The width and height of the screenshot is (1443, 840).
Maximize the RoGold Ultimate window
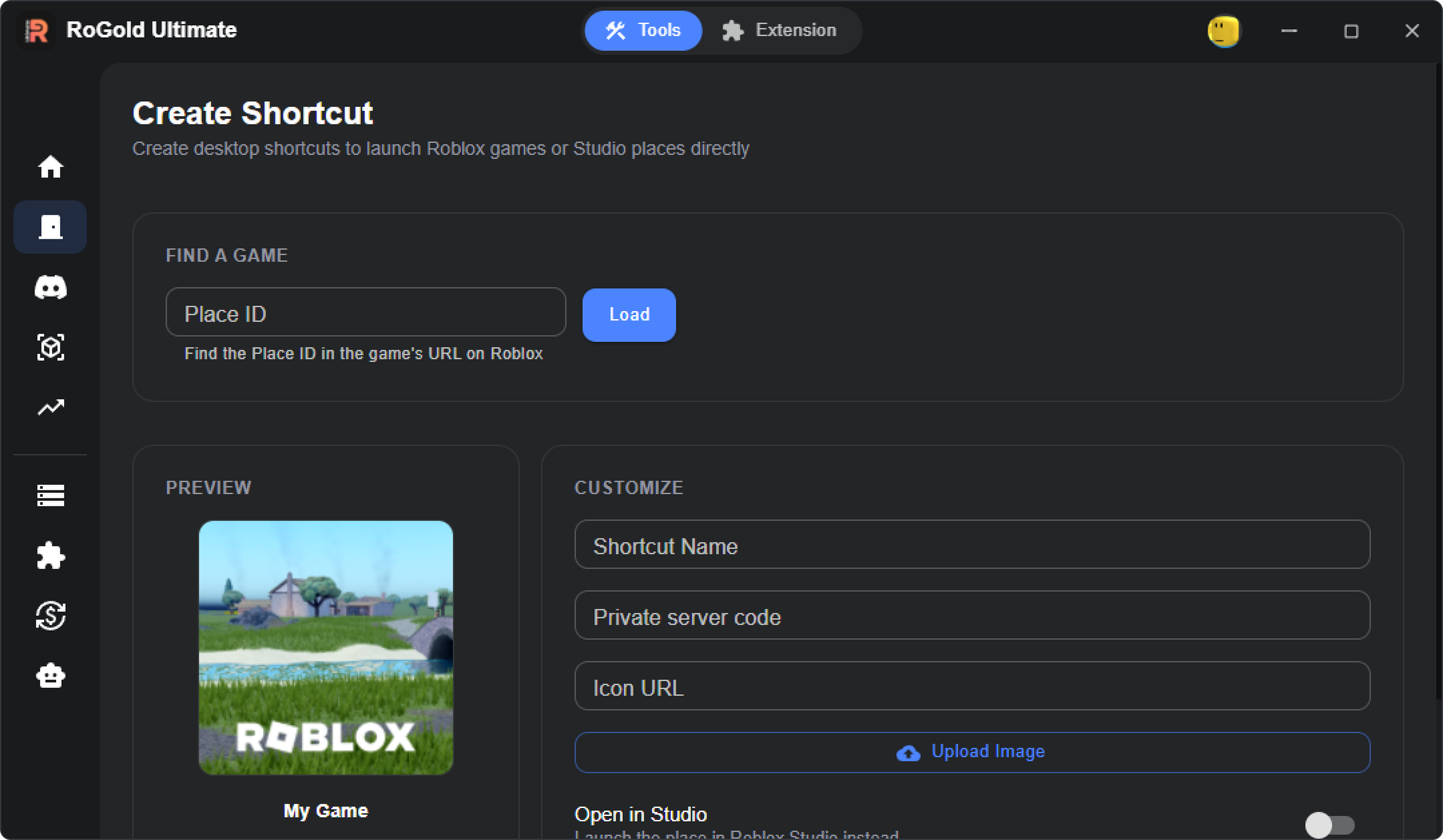[x=1351, y=31]
